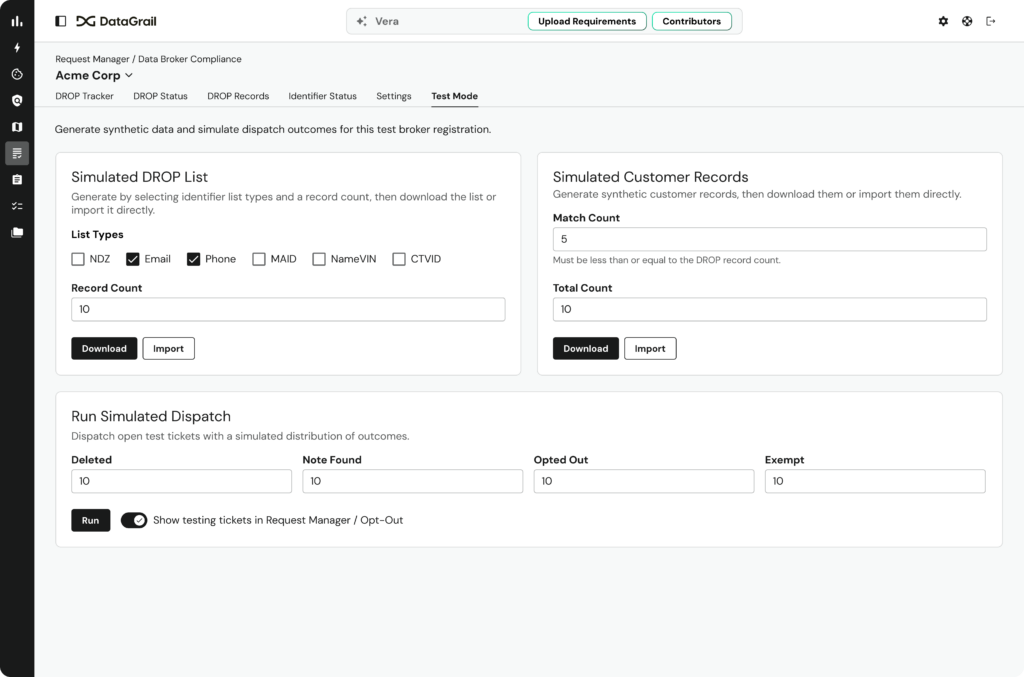Screen dimensions: 1024x677
Task: Uncheck the Email list type checkbox
Action: (133, 259)
